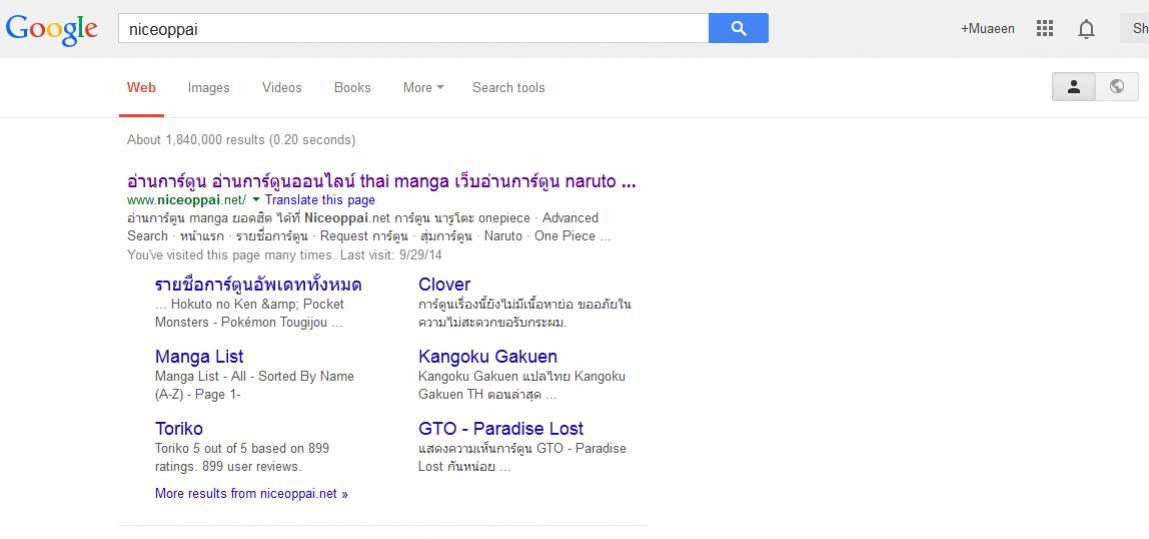Open the Kangoku Gakuen sitelink
This screenshot has height=539, width=1149.
pyautogui.click(x=488, y=357)
